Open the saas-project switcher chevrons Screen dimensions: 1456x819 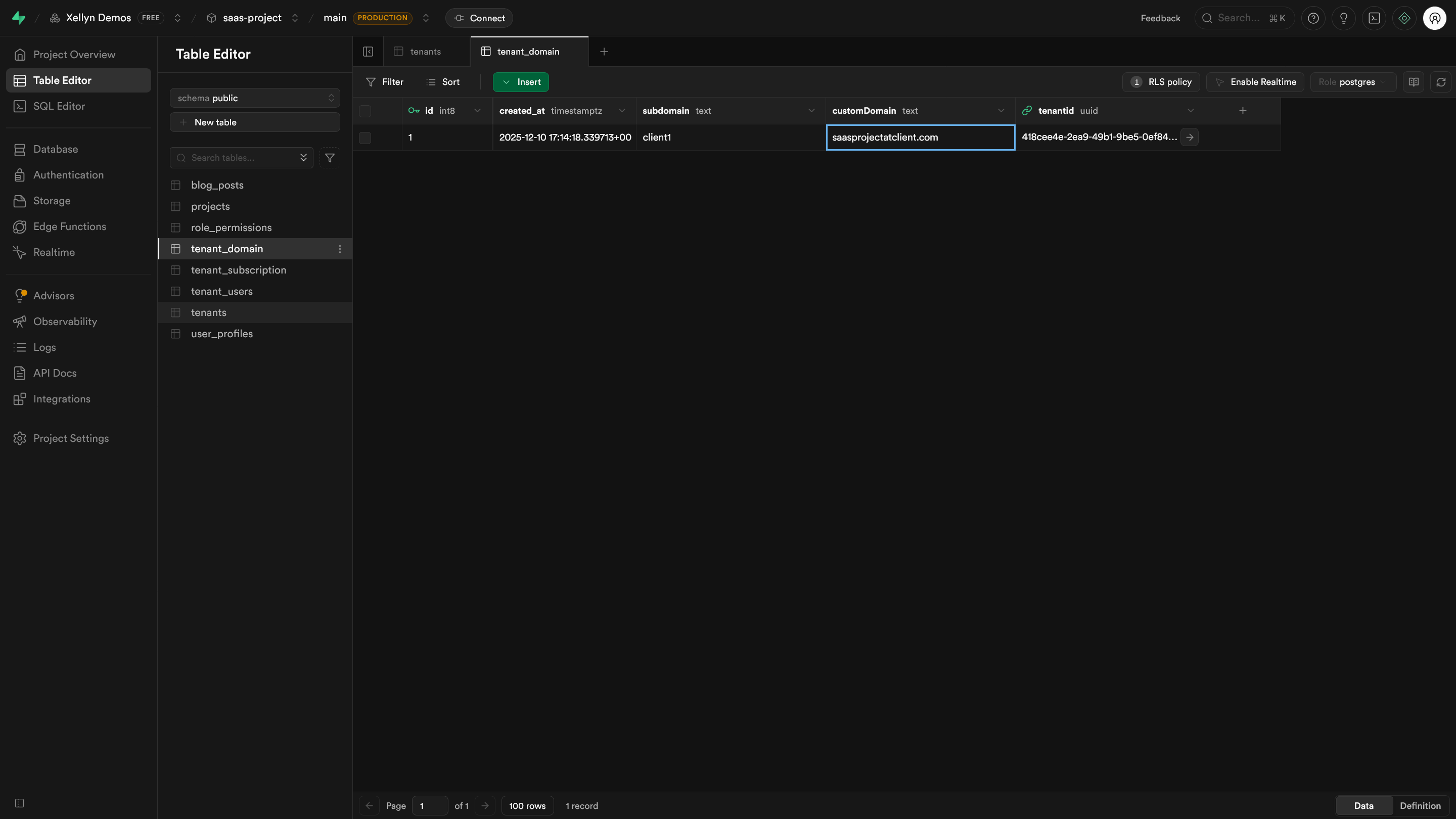click(294, 18)
